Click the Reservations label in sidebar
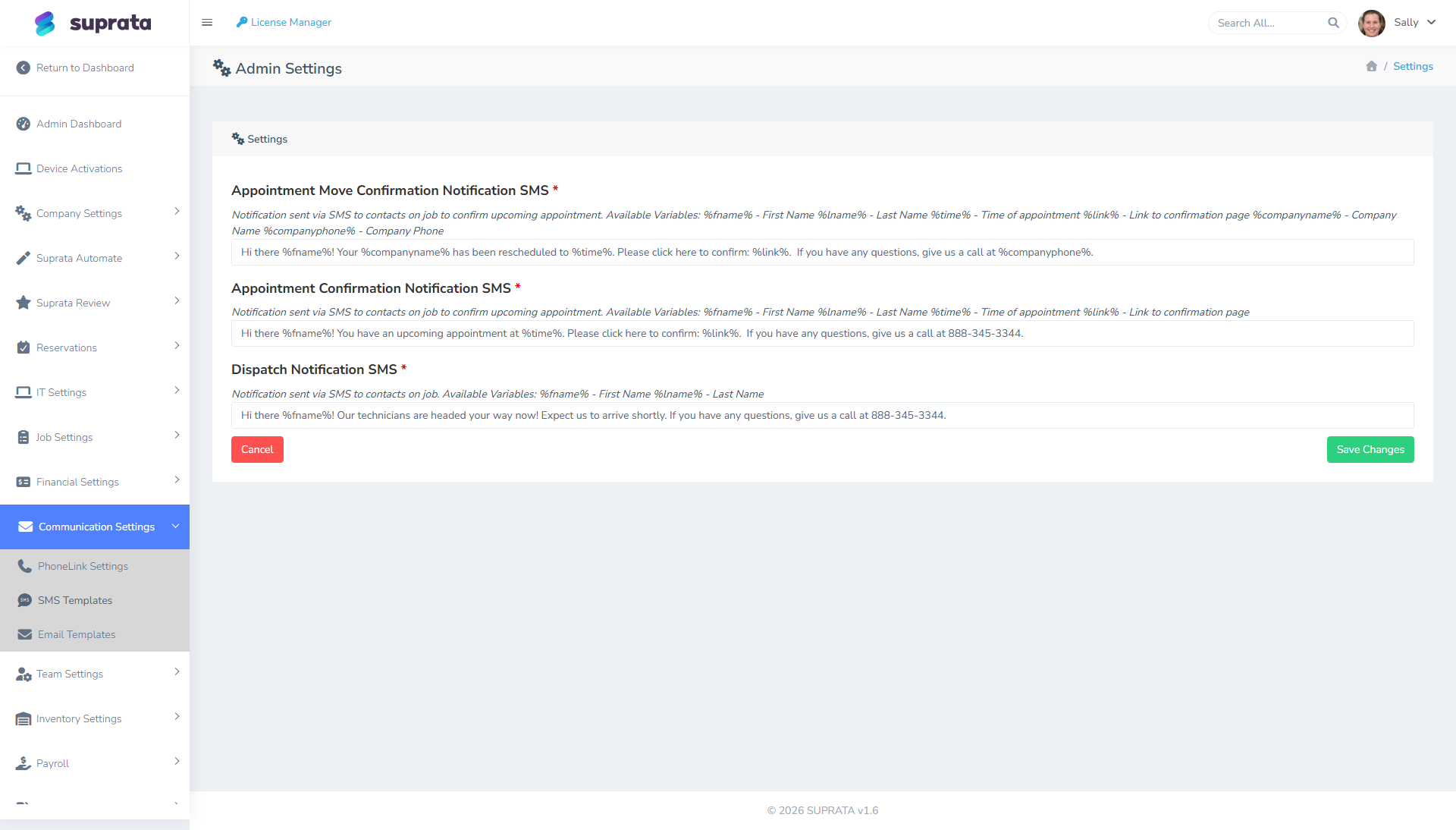This screenshot has width=1456, height=830. point(67,347)
